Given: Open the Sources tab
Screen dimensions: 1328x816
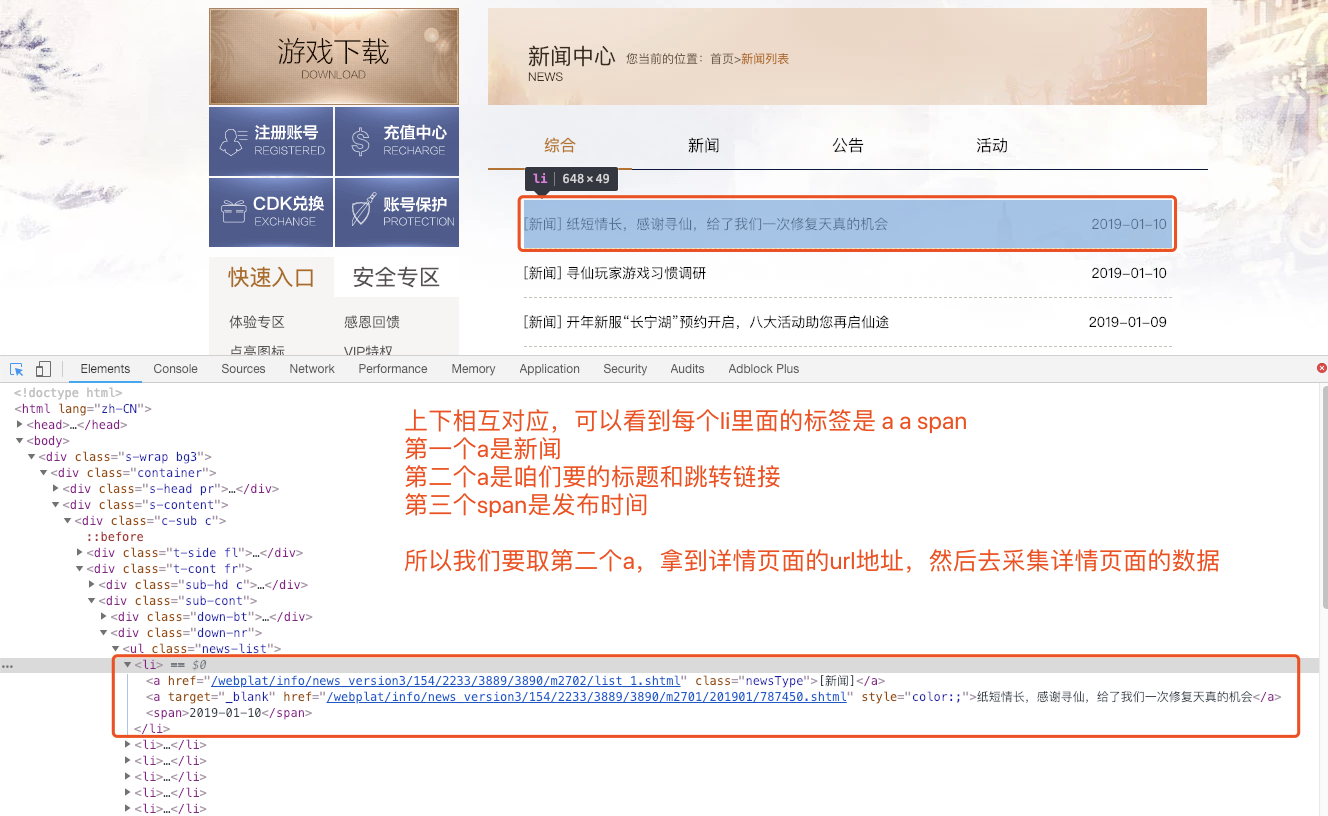Looking at the screenshot, I should coord(243,369).
